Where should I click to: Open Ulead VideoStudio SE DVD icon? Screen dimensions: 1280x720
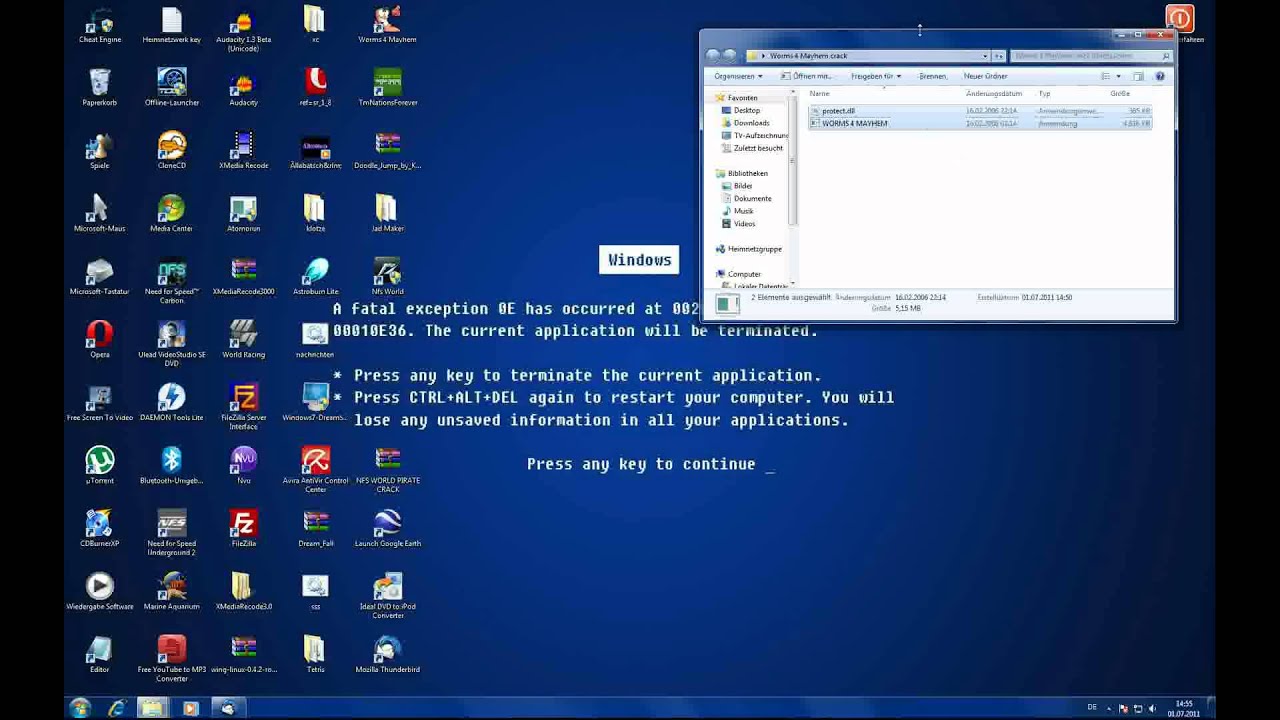171,344
